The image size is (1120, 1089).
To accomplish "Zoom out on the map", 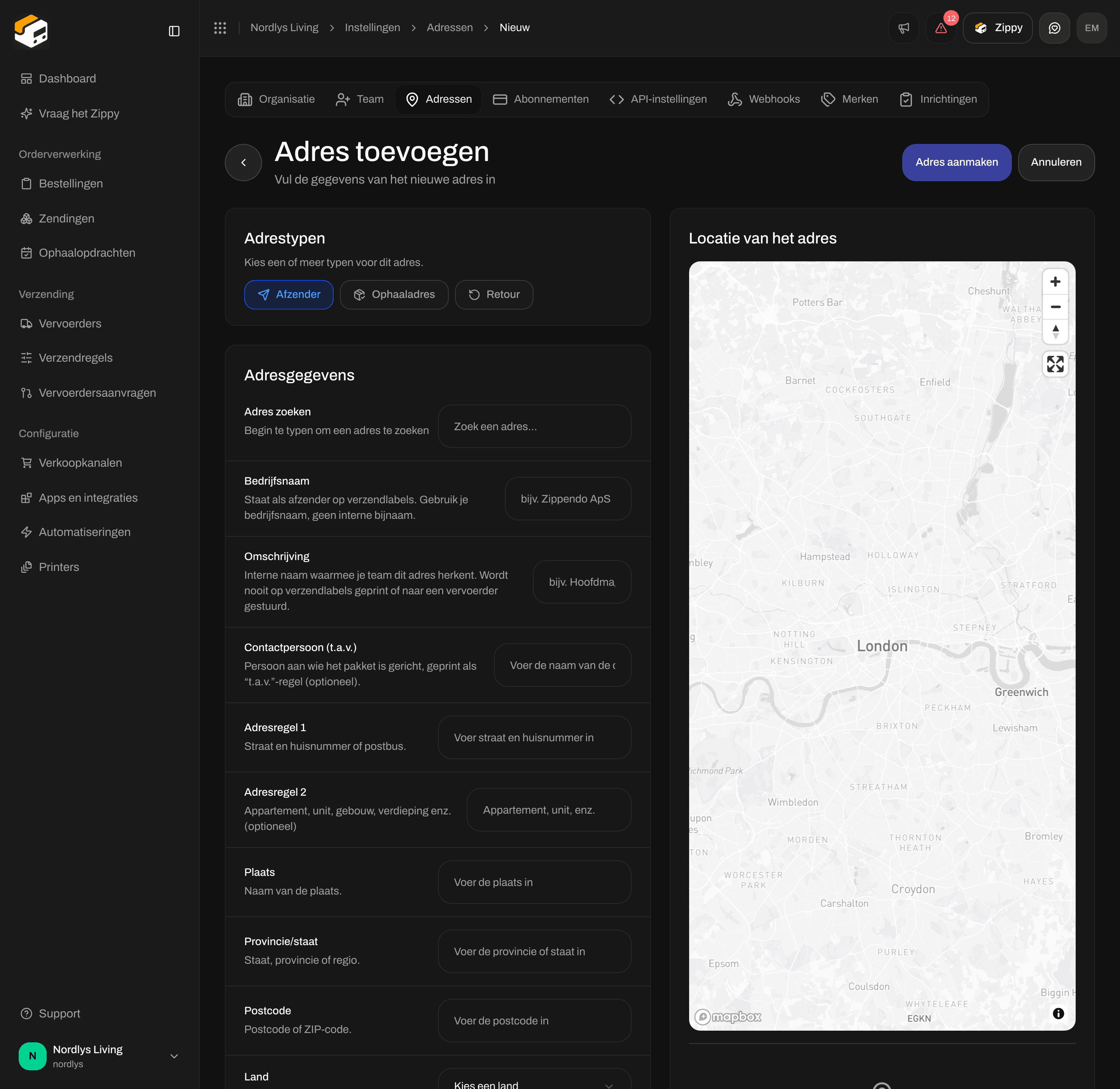I will tap(1055, 306).
